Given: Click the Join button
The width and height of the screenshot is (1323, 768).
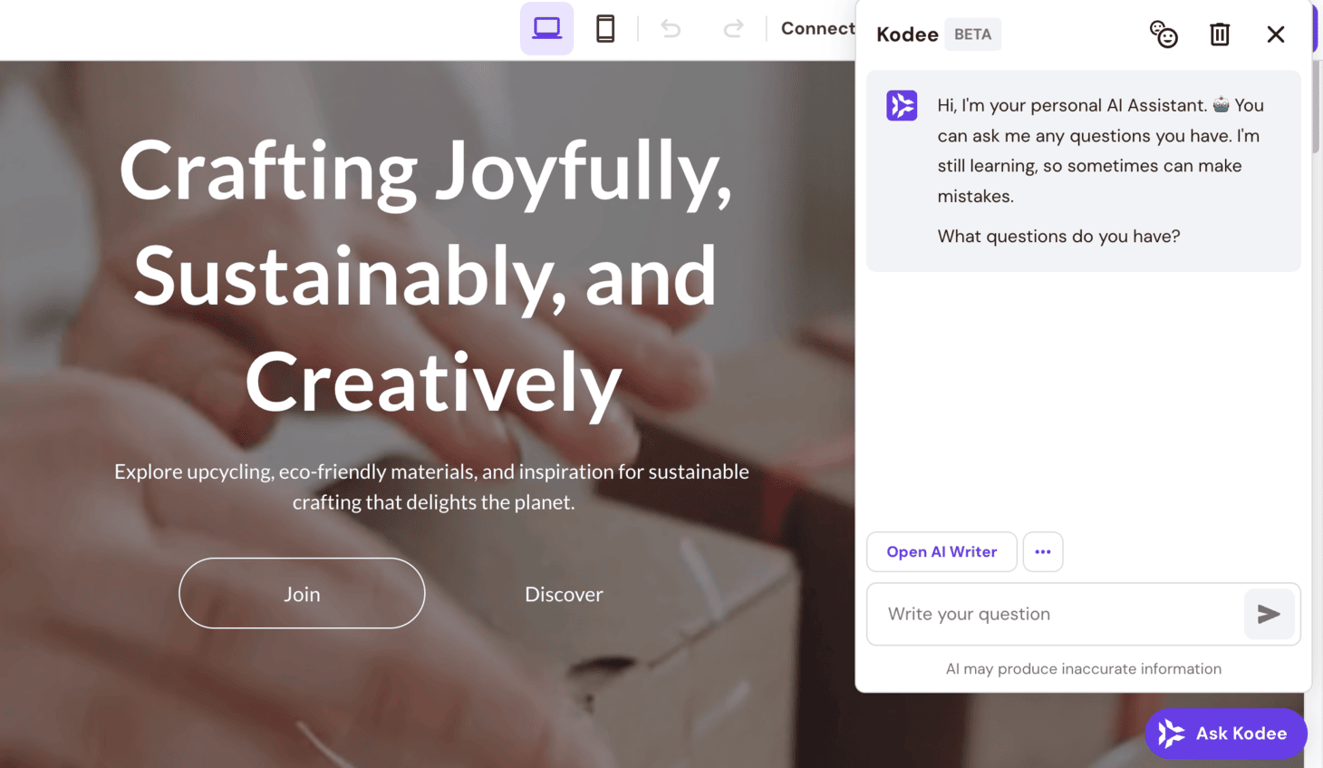Looking at the screenshot, I should point(301,593).
